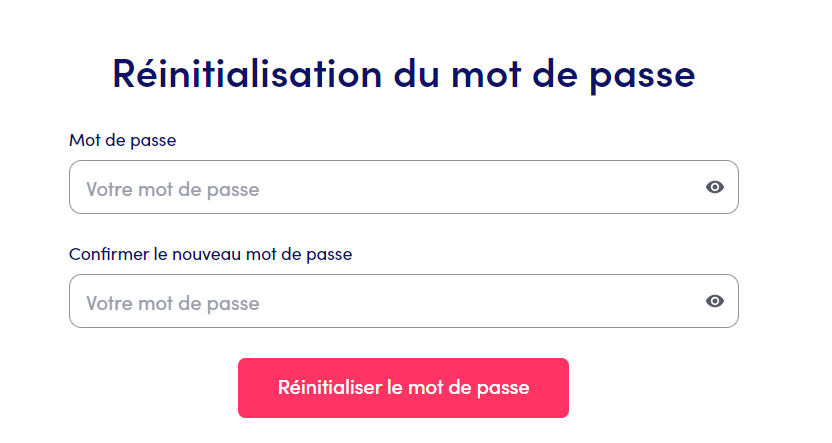Unmask the Confirmer le nouveau mot de passe entry

coord(714,301)
